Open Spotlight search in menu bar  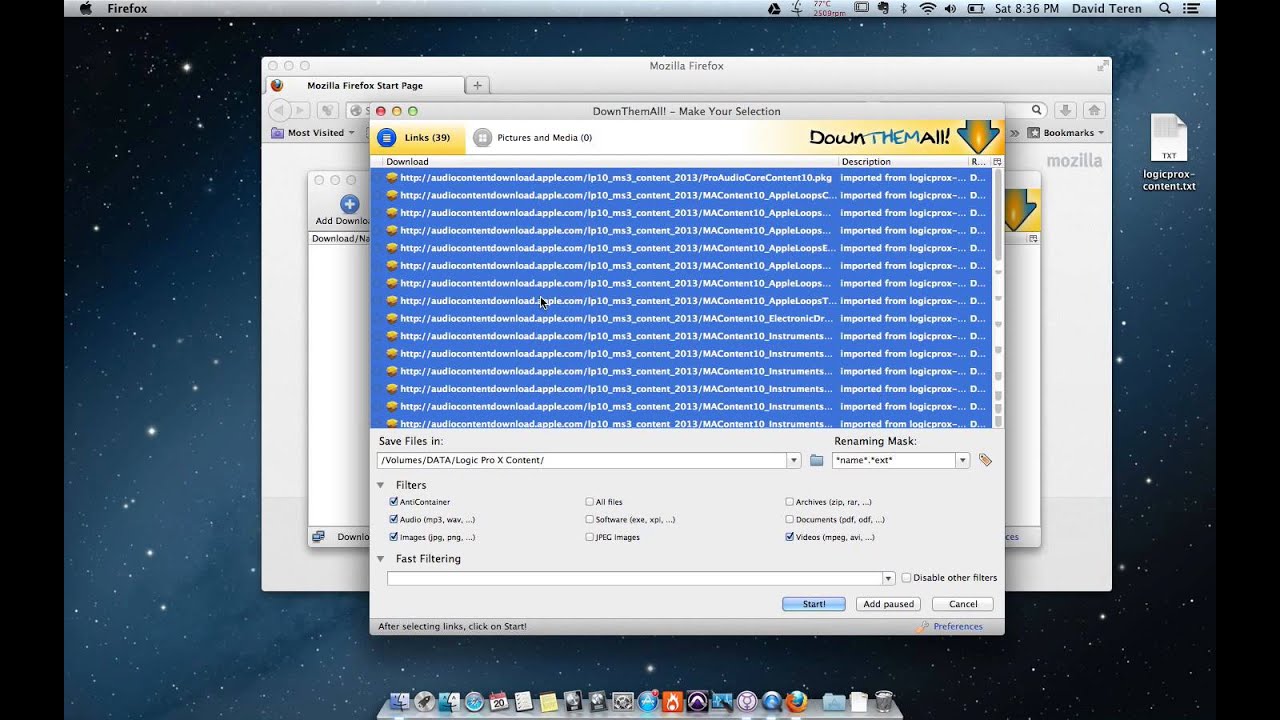[1165, 8]
